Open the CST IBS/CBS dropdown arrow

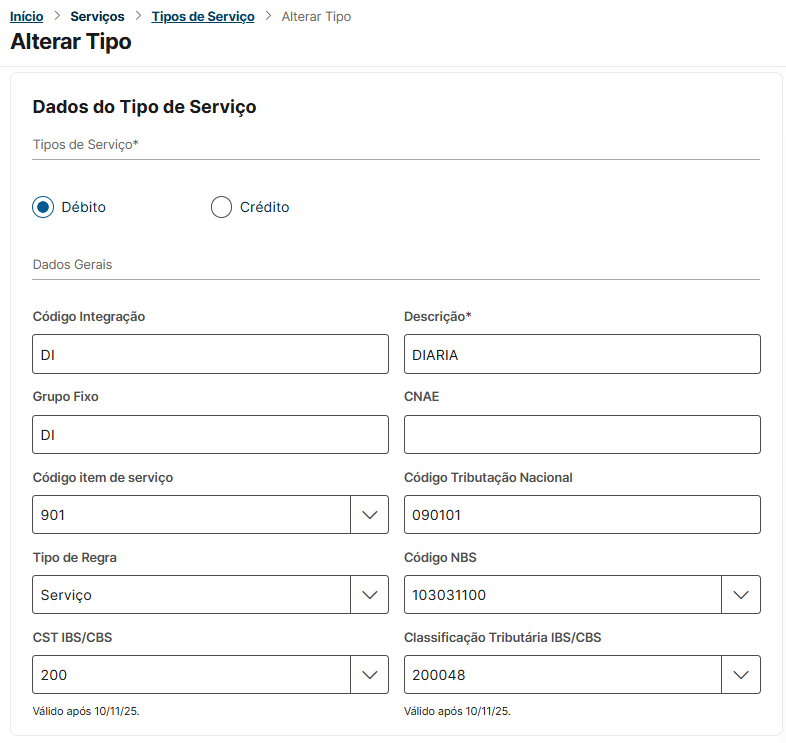[x=369, y=675]
